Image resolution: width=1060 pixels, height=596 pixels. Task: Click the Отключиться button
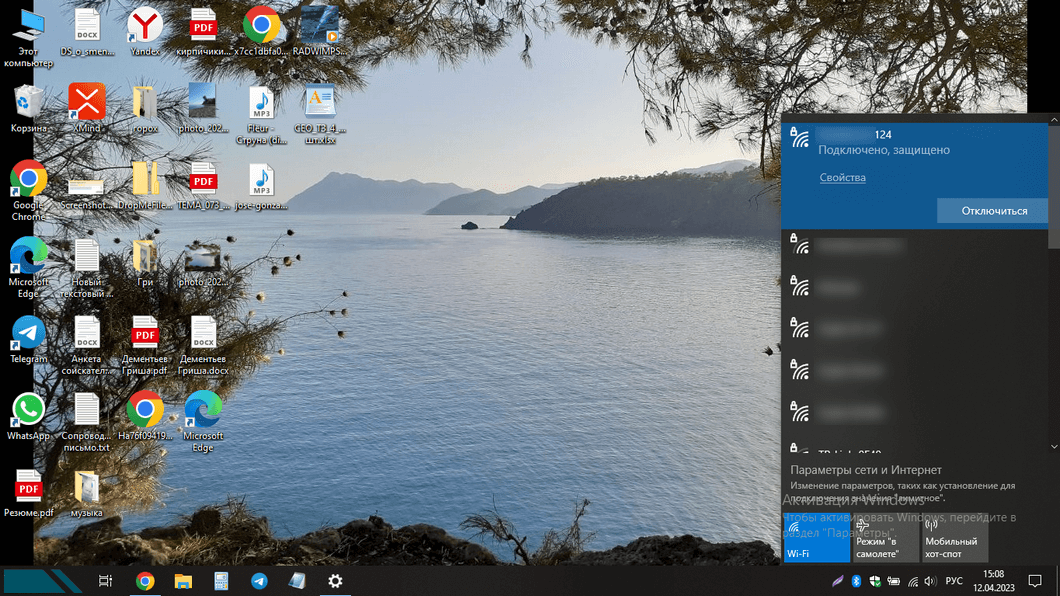(993, 211)
